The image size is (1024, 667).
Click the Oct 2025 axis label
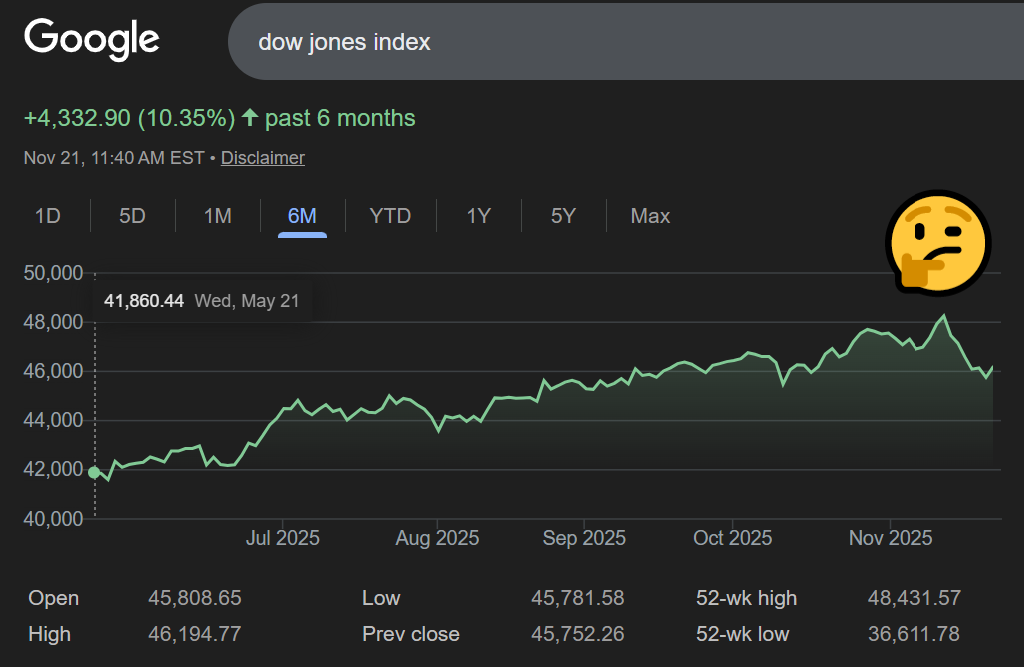tap(733, 538)
